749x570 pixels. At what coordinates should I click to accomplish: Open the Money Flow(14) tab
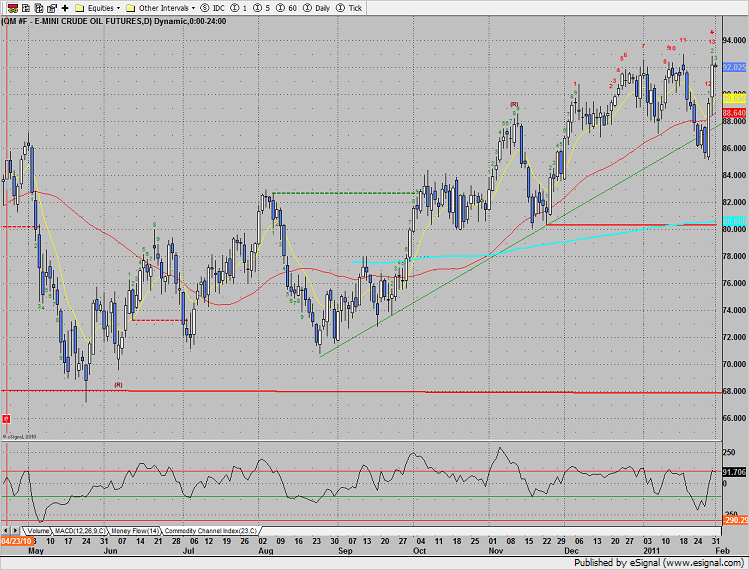135,530
